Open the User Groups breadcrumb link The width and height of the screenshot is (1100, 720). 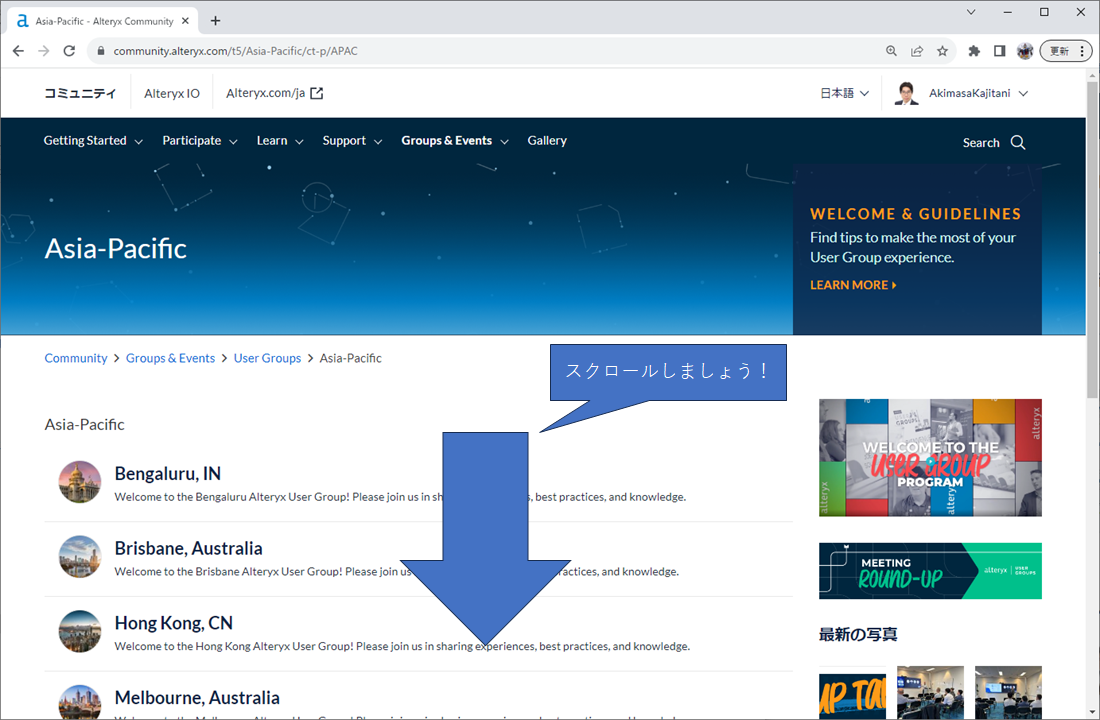coord(267,358)
